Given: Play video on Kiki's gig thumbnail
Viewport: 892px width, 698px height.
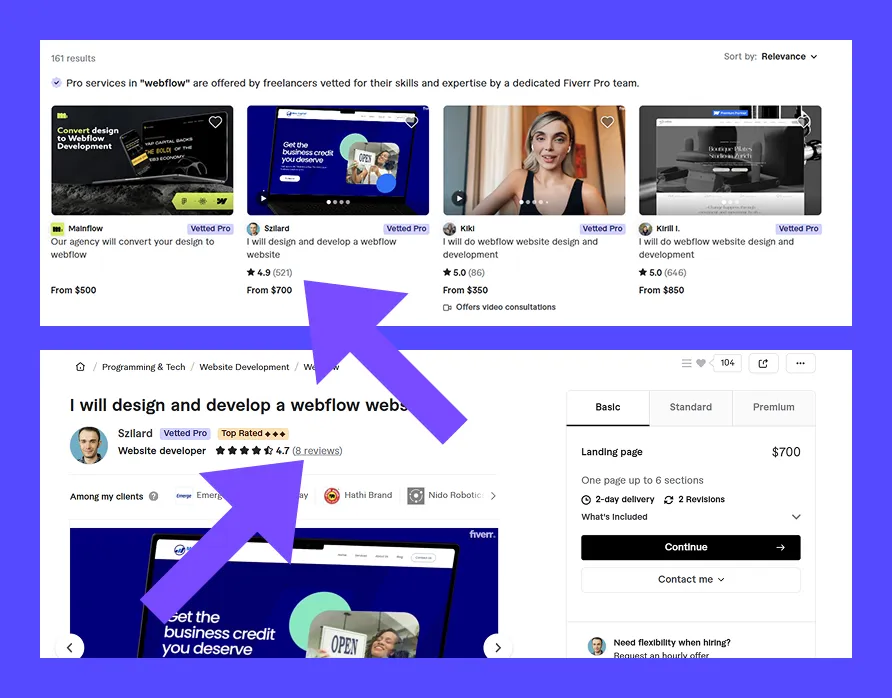Looking at the screenshot, I should click(459, 199).
